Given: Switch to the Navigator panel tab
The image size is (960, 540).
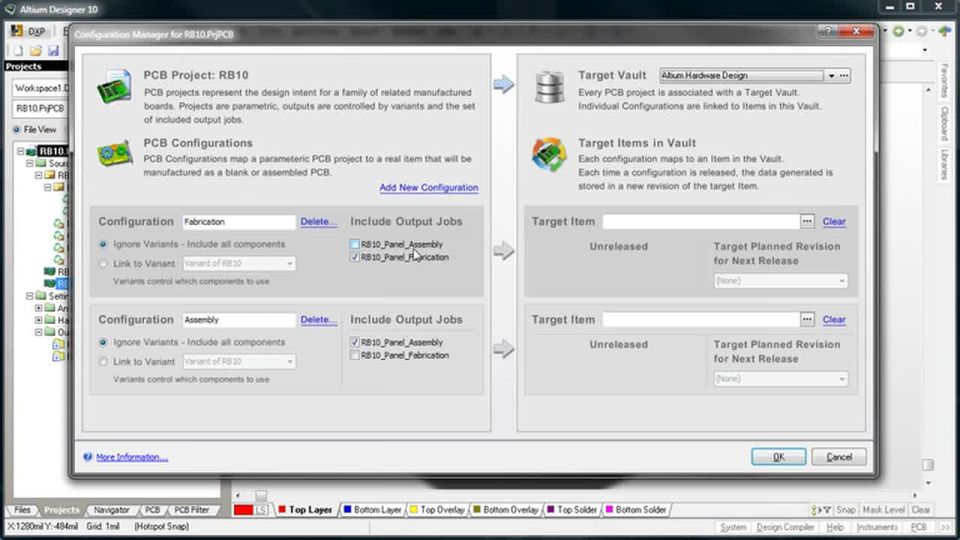Looking at the screenshot, I should 111,509.
